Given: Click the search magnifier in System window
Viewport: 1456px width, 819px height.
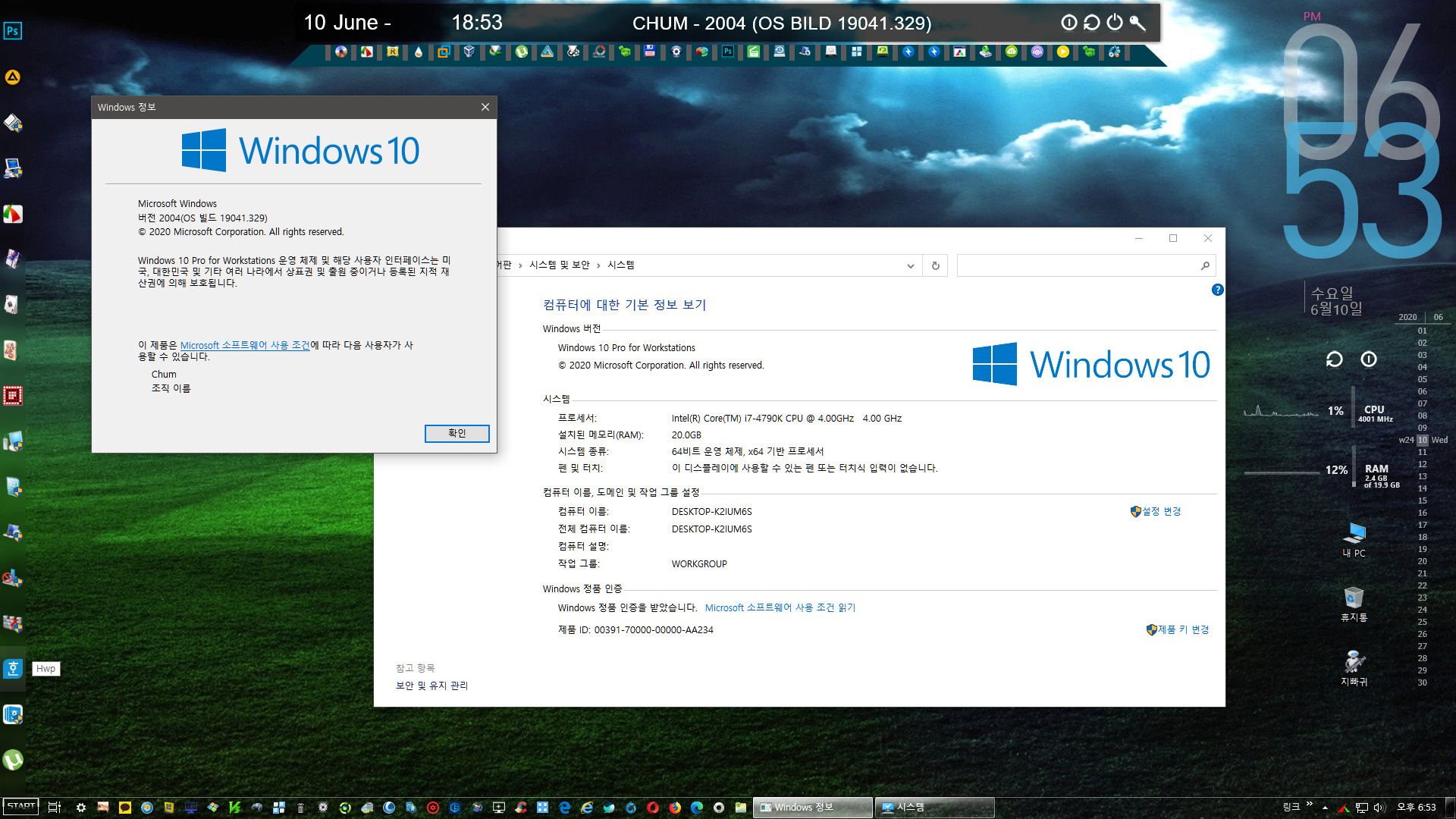Looking at the screenshot, I should click(1205, 265).
